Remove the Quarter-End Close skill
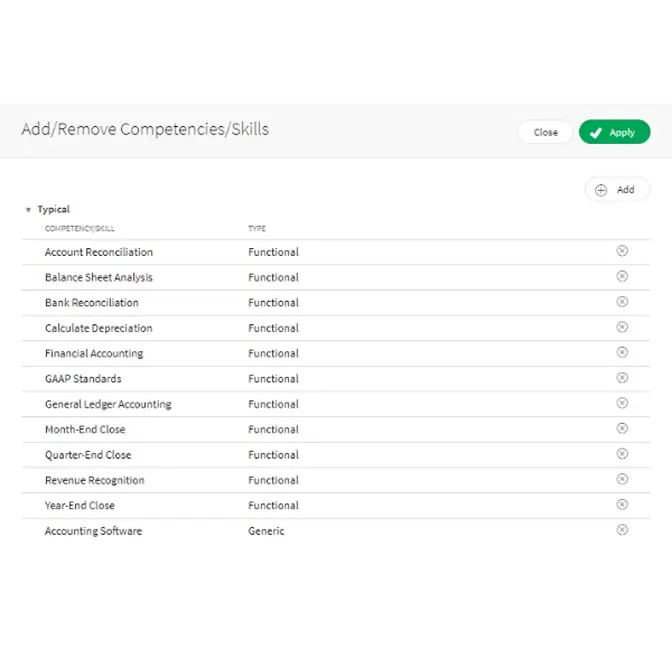This screenshot has width=672, height=672. coord(622,454)
